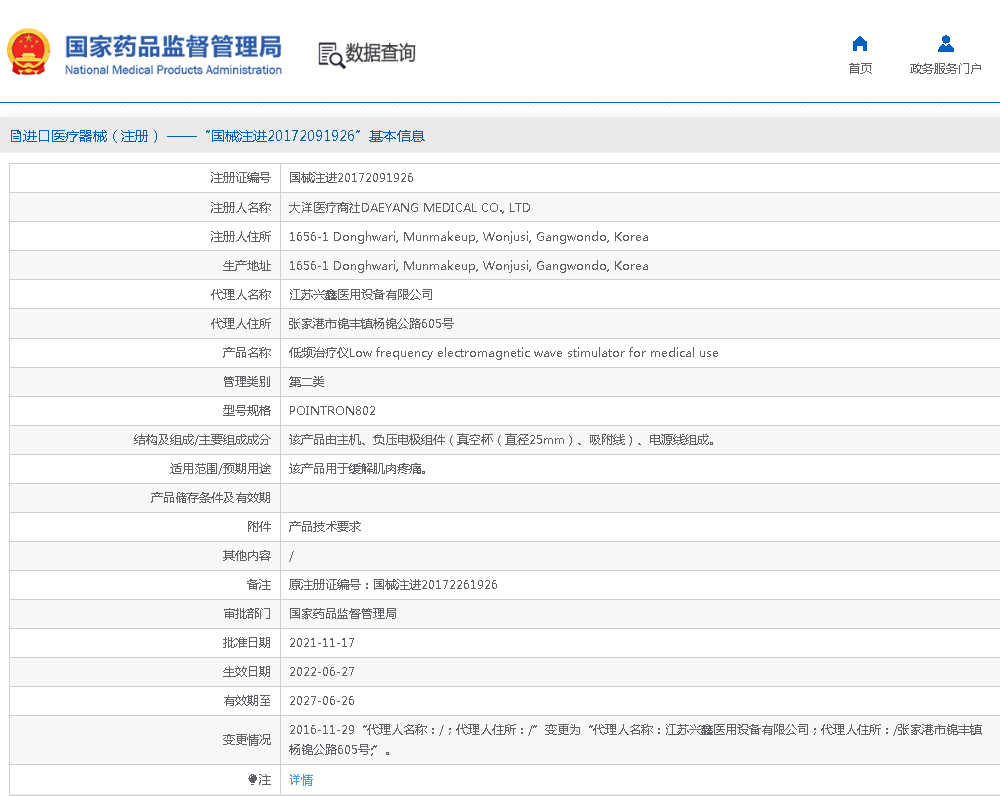Click 注册证编号 label cell
The image size is (1000, 796).
pyautogui.click(x=145, y=177)
